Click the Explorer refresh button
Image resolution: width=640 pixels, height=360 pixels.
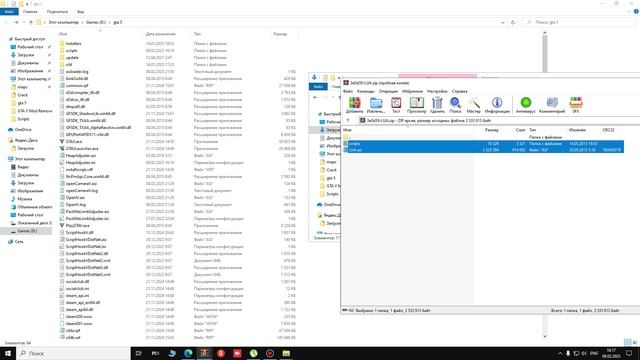[513, 22]
